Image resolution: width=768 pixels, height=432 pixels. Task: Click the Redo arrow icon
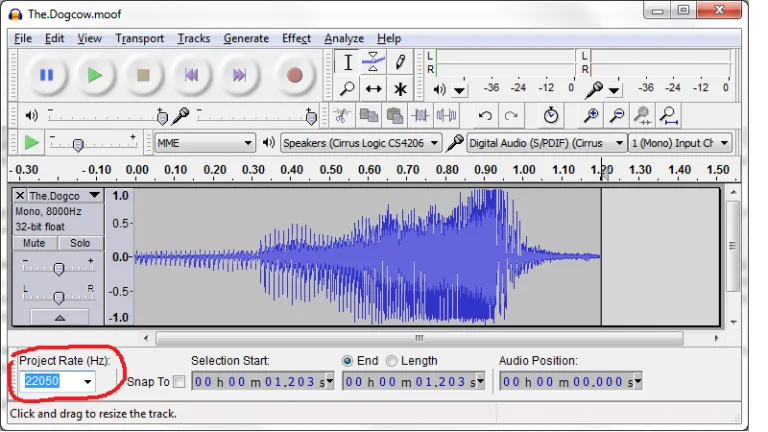(x=511, y=116)
